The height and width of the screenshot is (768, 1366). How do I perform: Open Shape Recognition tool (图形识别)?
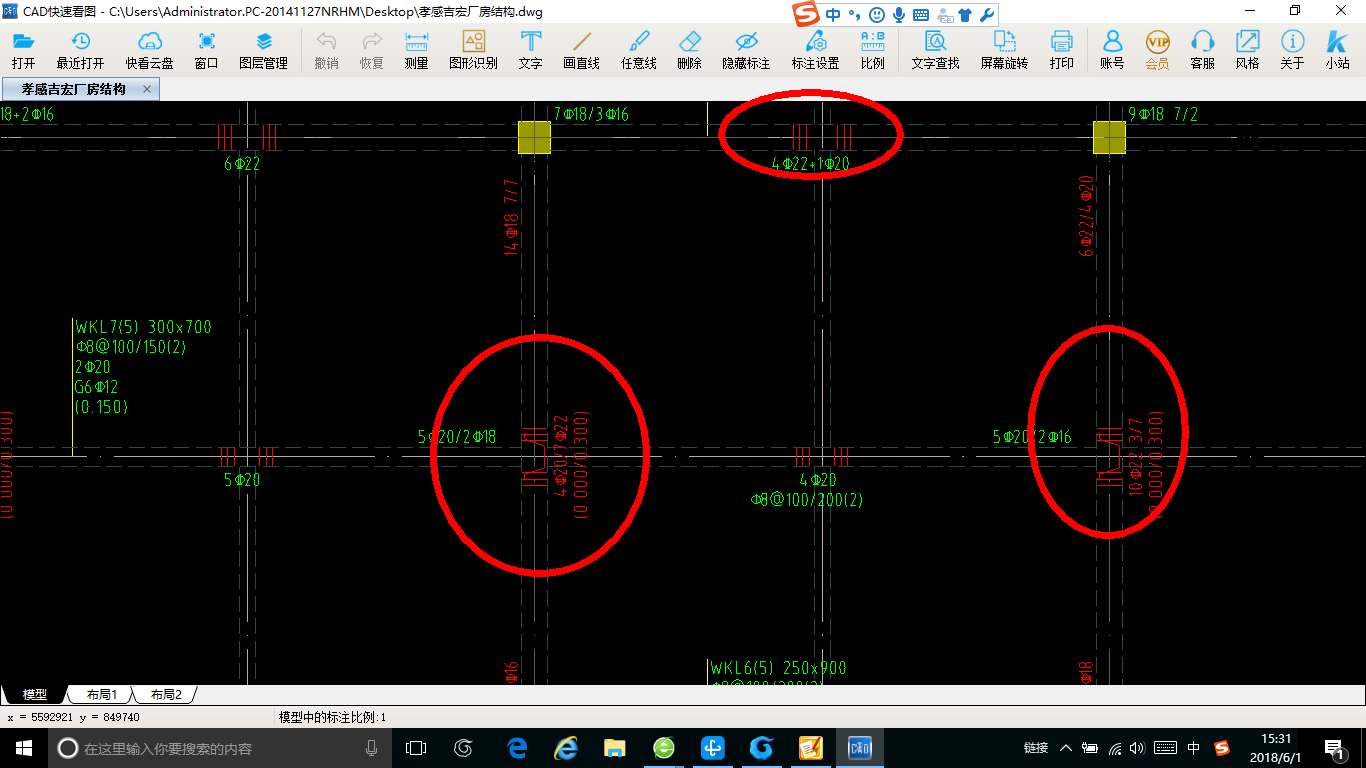(x=473, y=50)
